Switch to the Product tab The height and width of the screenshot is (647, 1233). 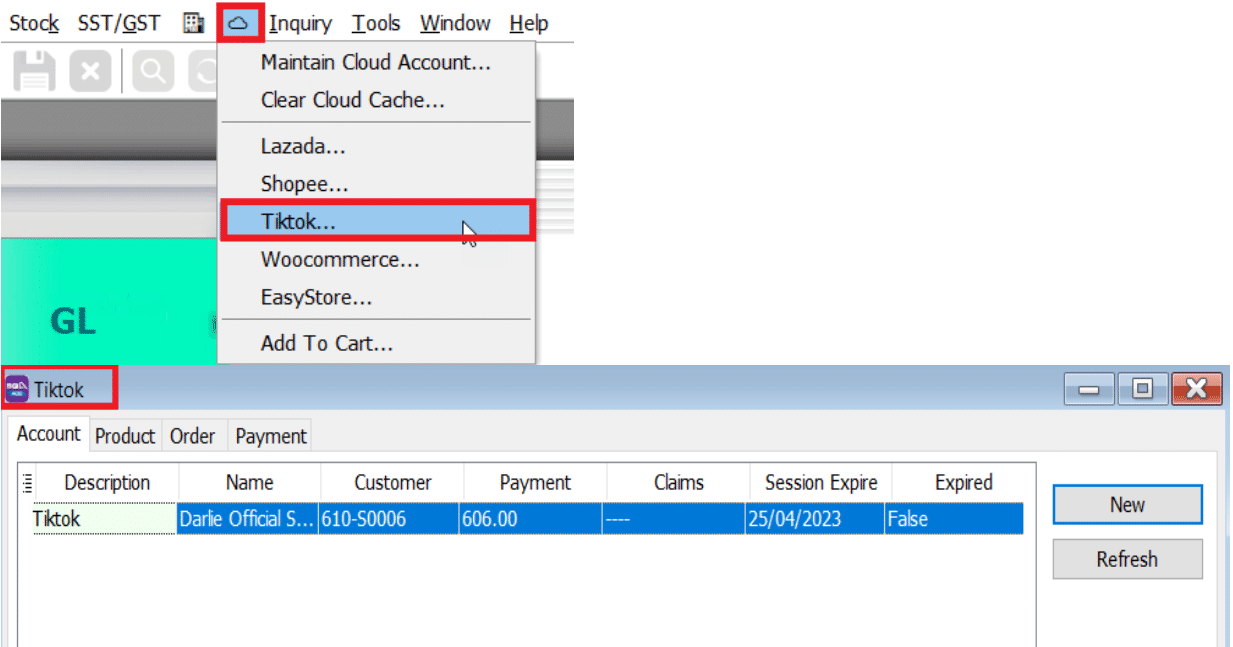click(125, 436)
